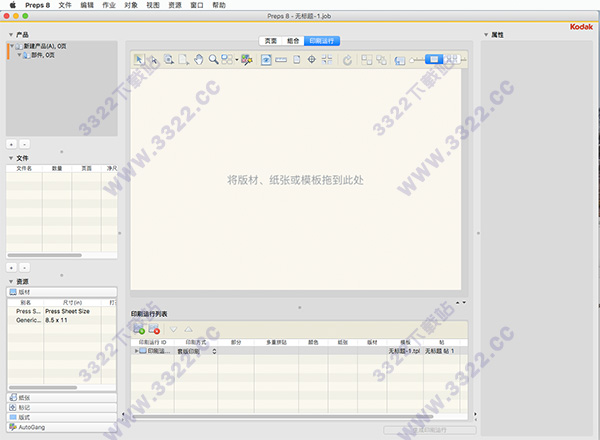Open the 版材 resource section
Screen dimensions: 600x440
coord(62,292)
